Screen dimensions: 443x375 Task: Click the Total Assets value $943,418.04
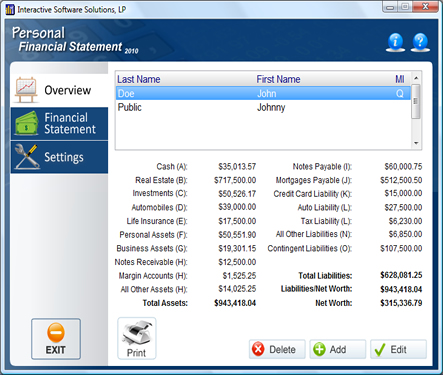[x=235, y=303]
